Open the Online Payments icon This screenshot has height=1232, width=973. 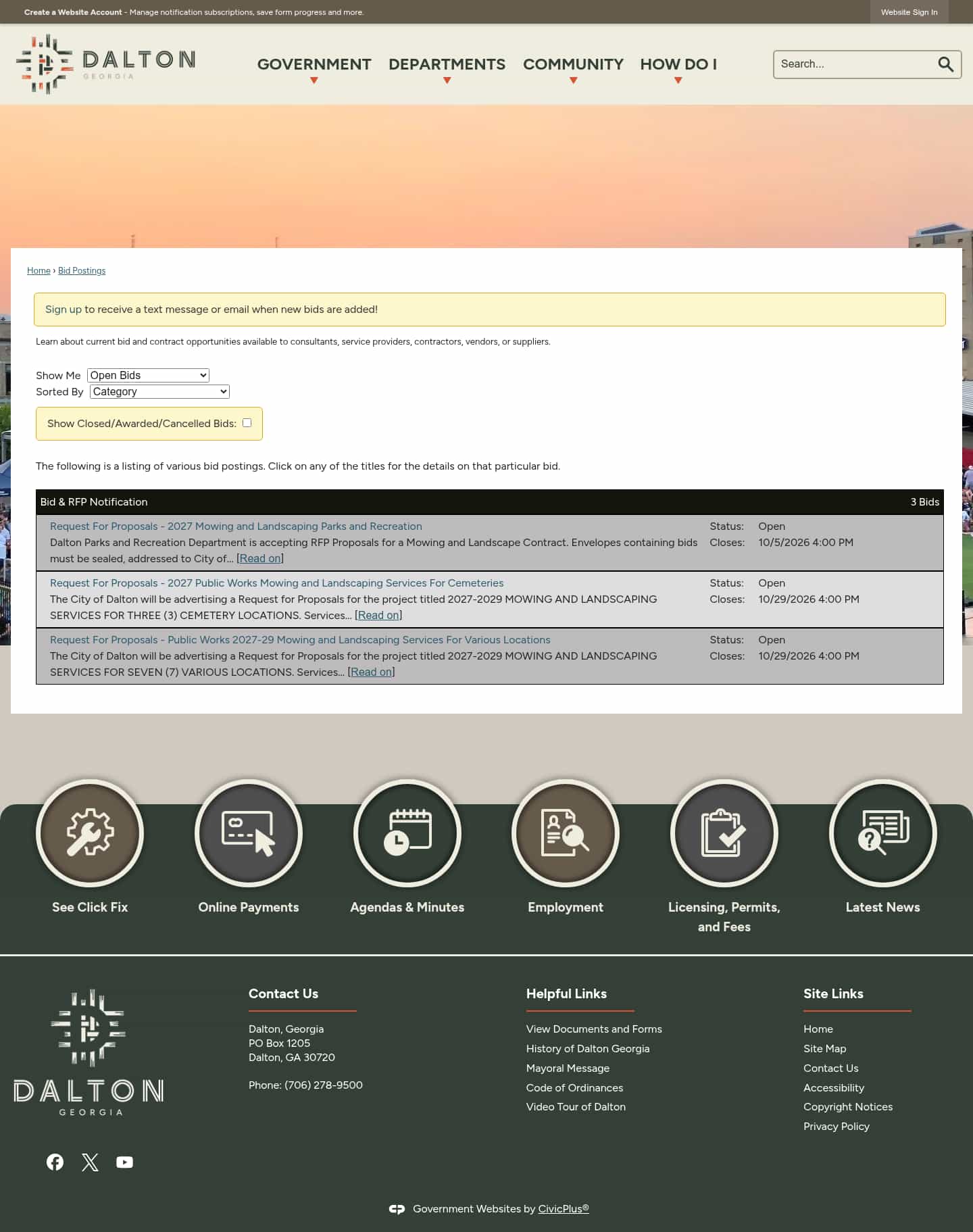(249, 833)
